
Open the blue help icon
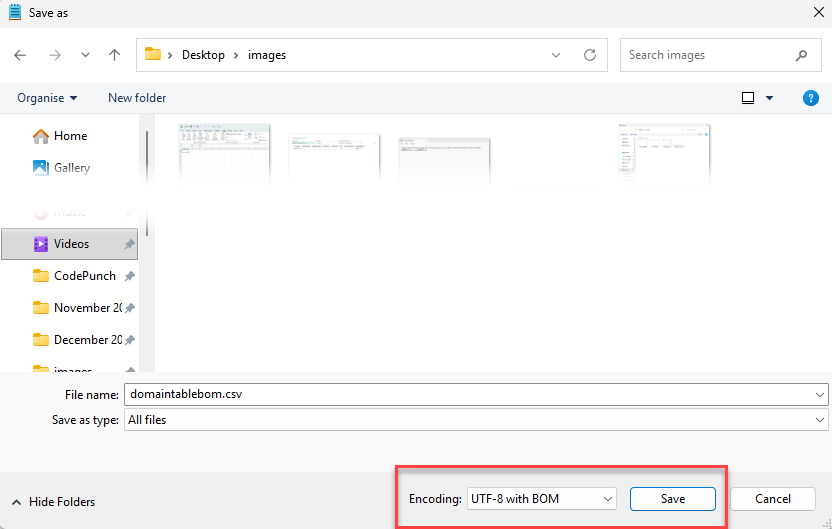point(810,98)
